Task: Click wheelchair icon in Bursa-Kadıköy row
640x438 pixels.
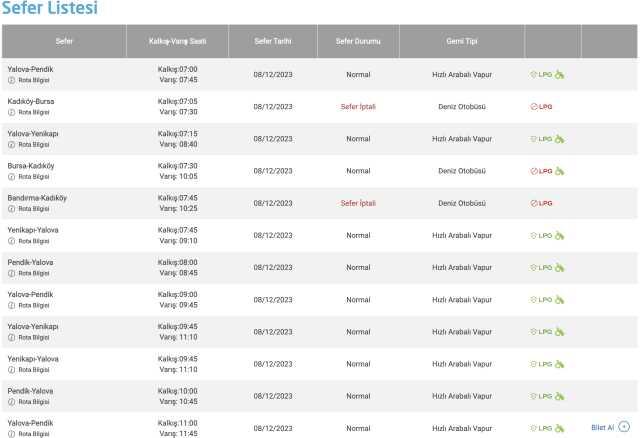Action: 560,171
